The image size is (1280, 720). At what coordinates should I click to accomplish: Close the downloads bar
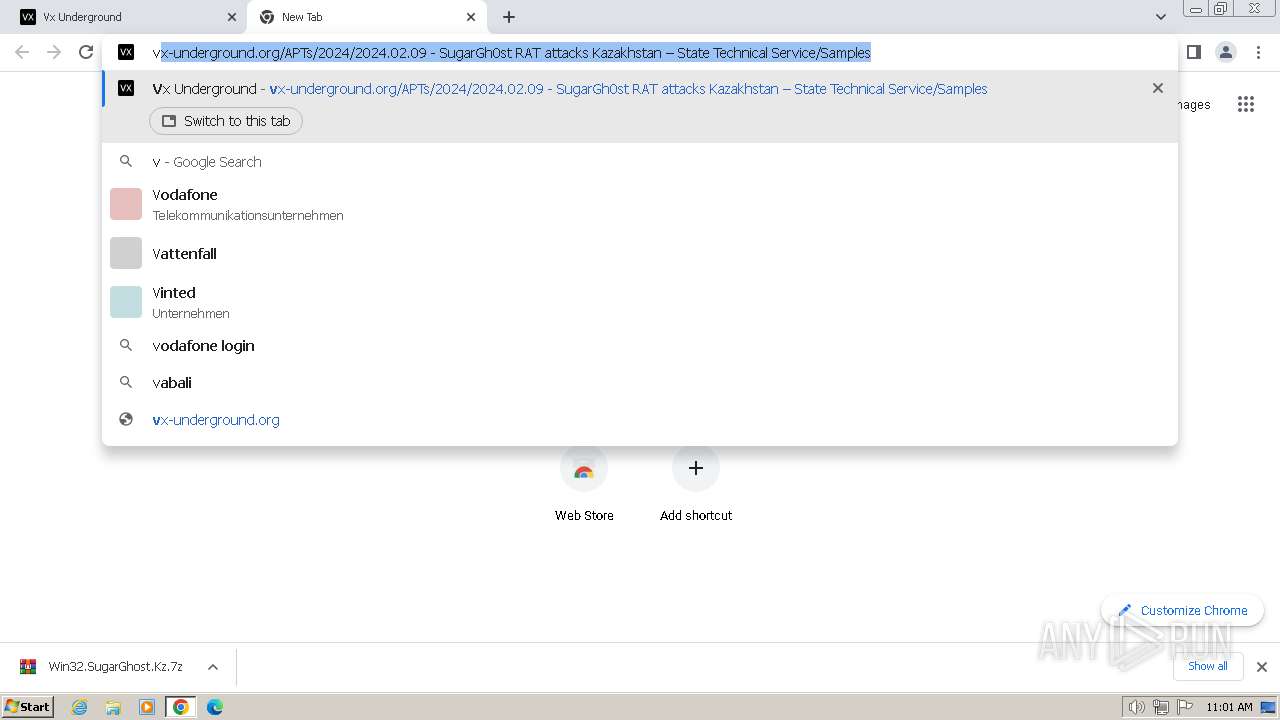coord(1261,667)
